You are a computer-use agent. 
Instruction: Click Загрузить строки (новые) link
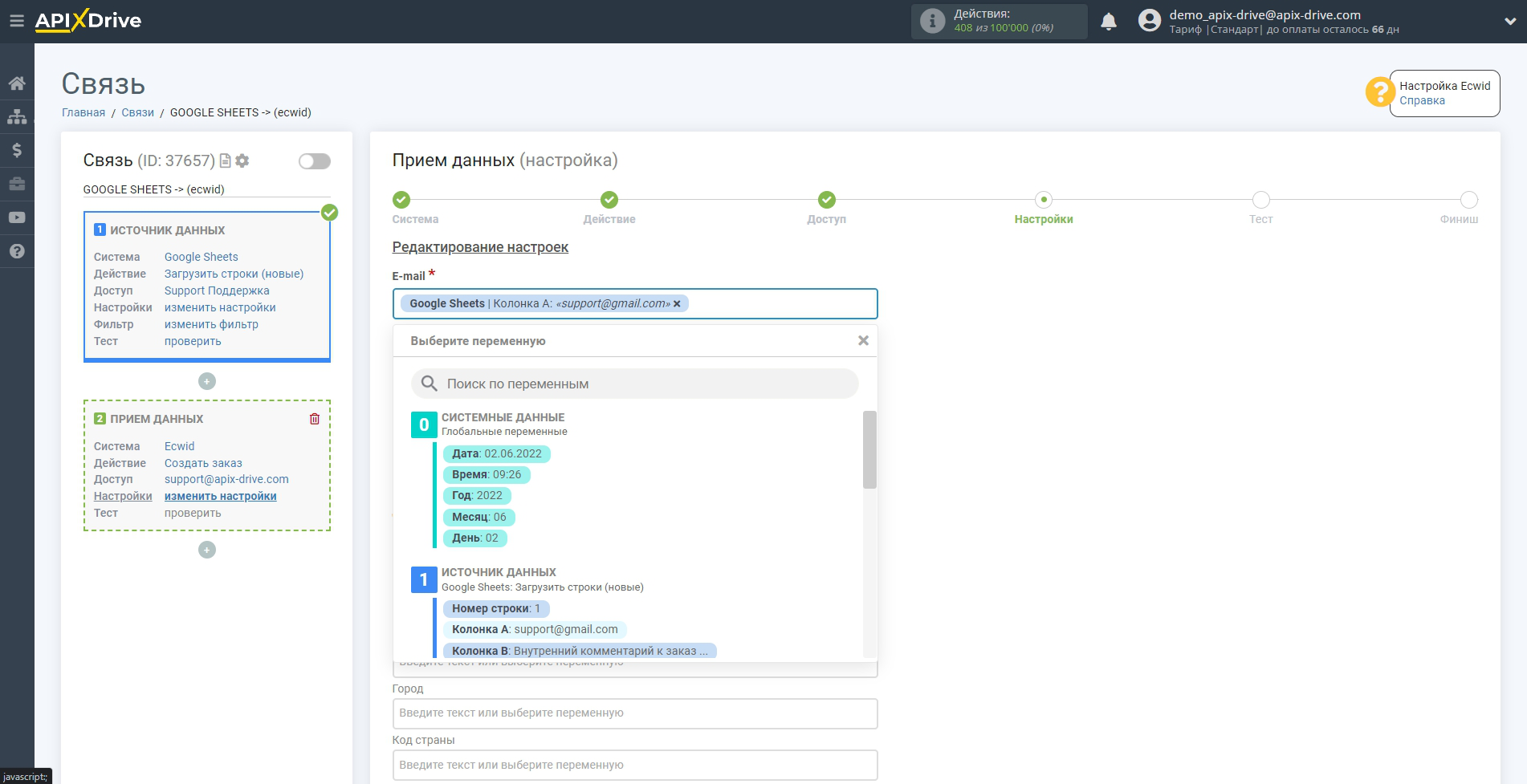[x=234, y=274]
